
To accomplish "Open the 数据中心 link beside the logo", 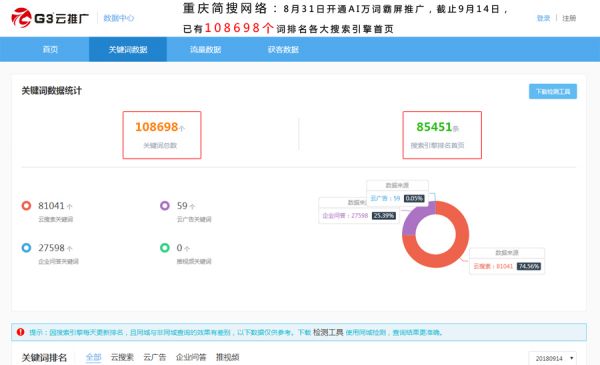I will point(119,18).
